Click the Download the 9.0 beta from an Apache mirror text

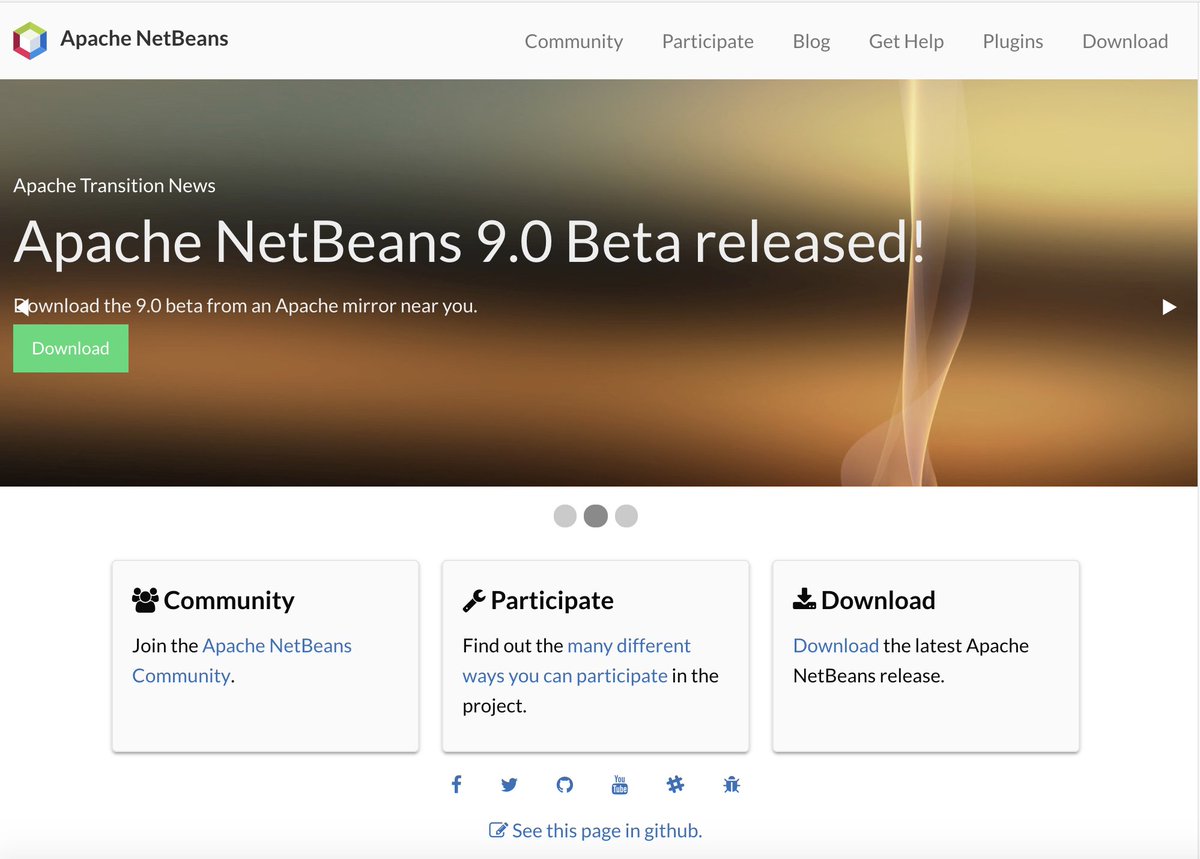[x=245, y=306]
